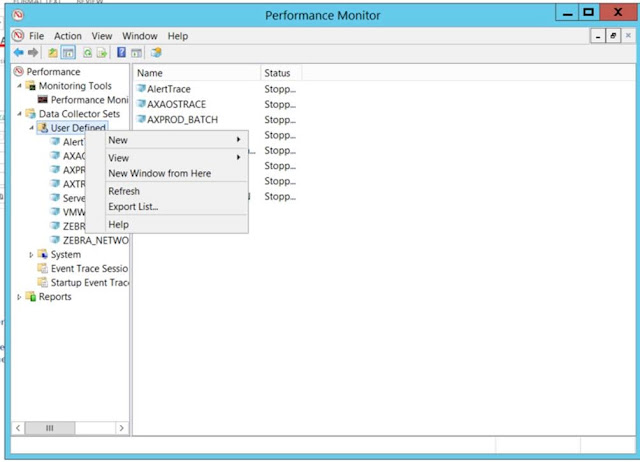Click the AXAOSTRACE icon in the list pane
Image resolution: width=640 pixels, height=462 pixels.
point(141,104)
